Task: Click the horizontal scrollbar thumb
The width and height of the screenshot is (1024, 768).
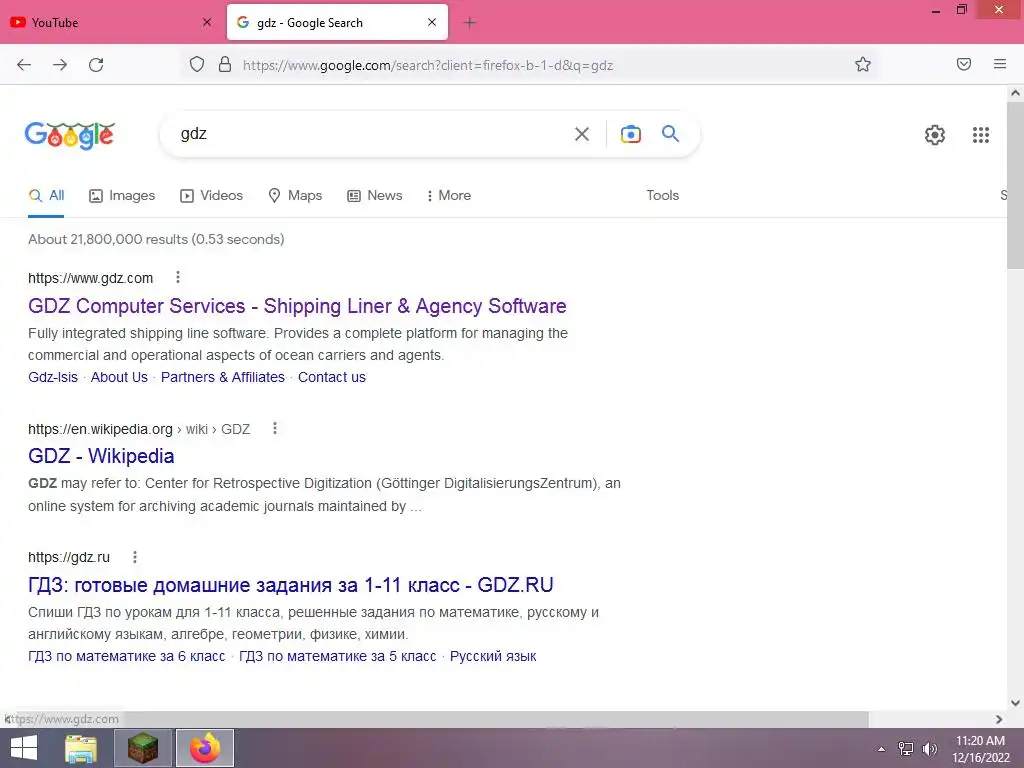Action: point(441,719)
